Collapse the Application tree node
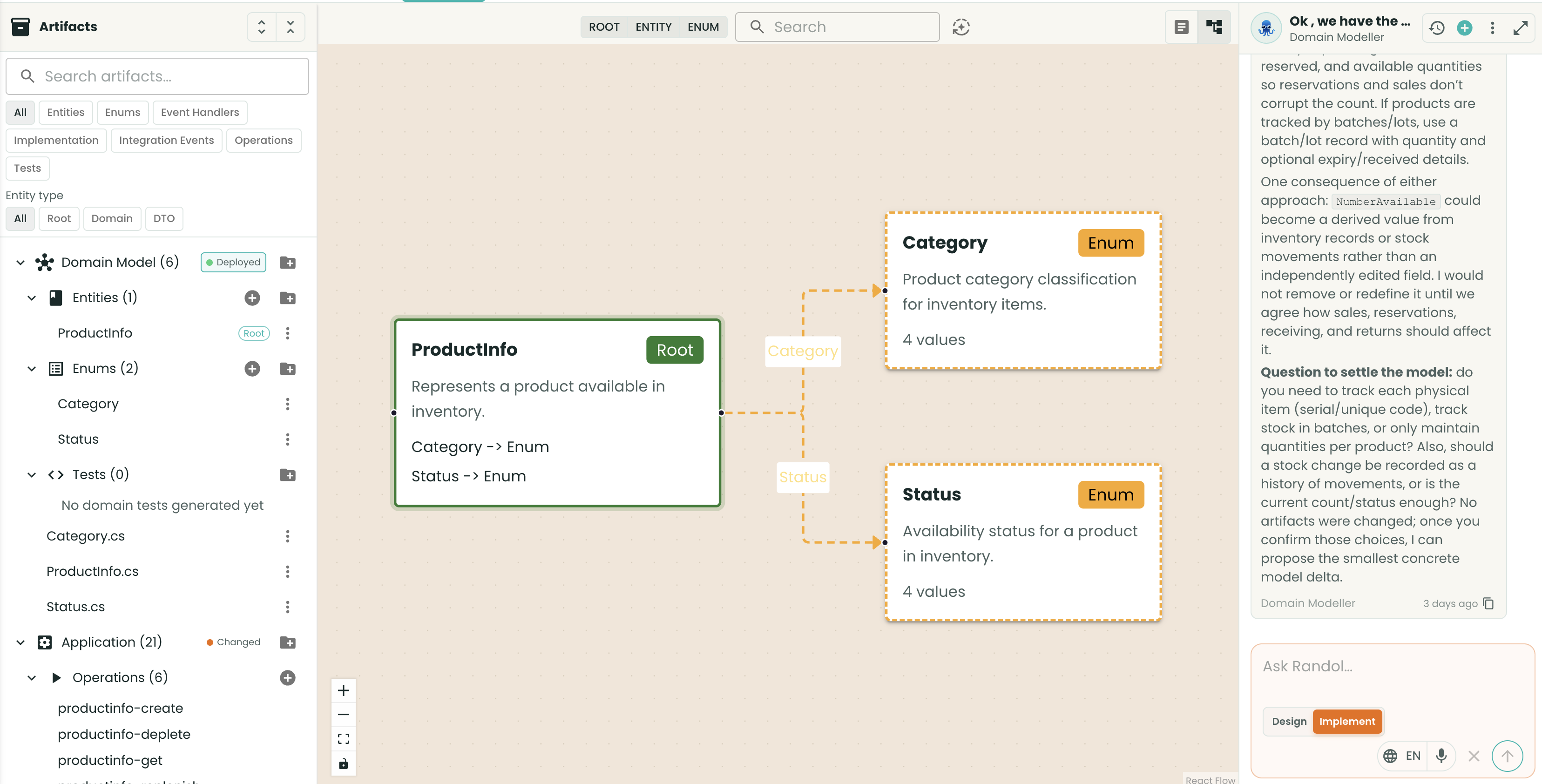 (20, 642)
